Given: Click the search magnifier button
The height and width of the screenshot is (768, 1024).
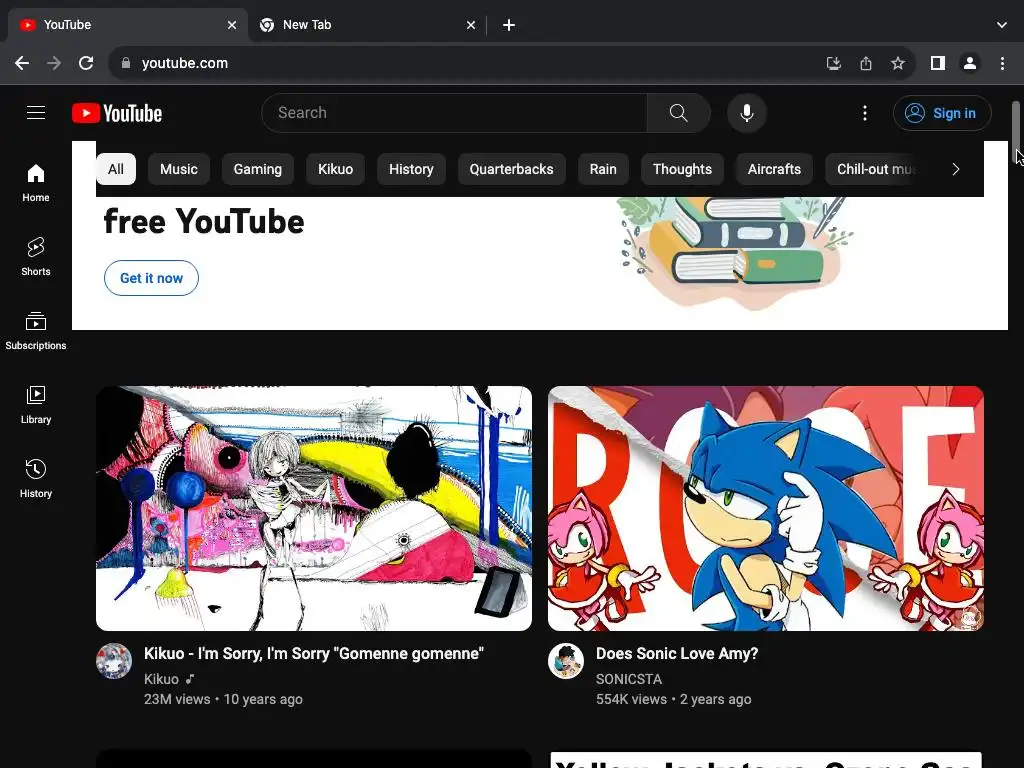Looking at the screenshot, I should coord(679,113).
